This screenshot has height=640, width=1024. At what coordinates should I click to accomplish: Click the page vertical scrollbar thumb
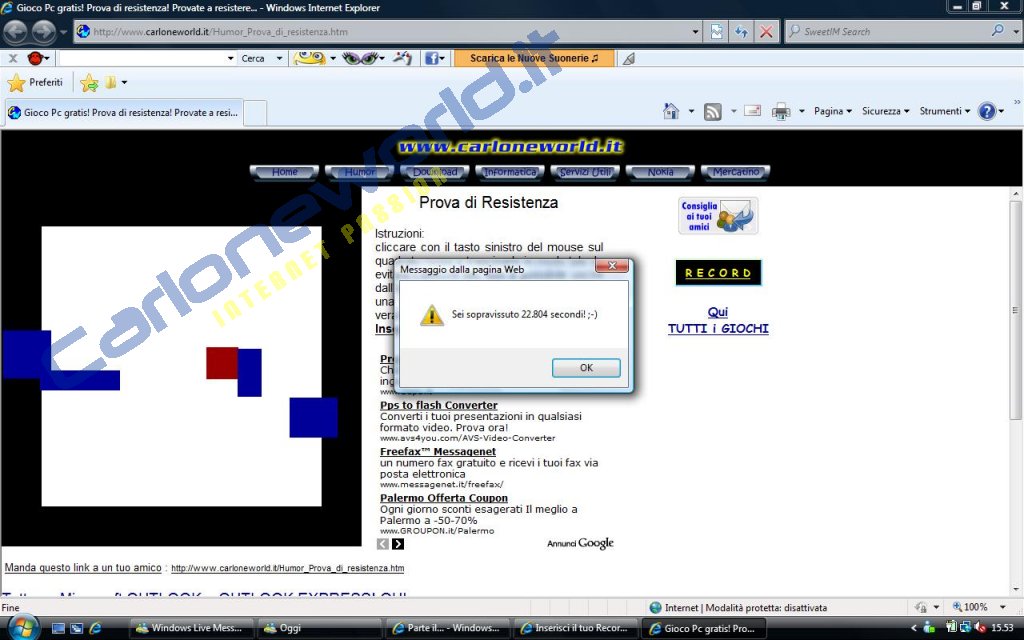[x=1016, y=310]
